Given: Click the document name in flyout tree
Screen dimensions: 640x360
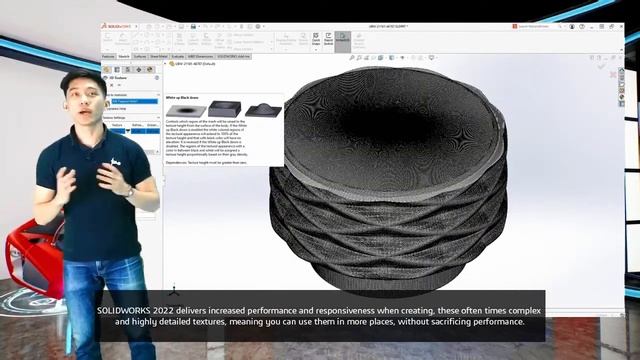Looking at the screenshot, I should [195, 64].
